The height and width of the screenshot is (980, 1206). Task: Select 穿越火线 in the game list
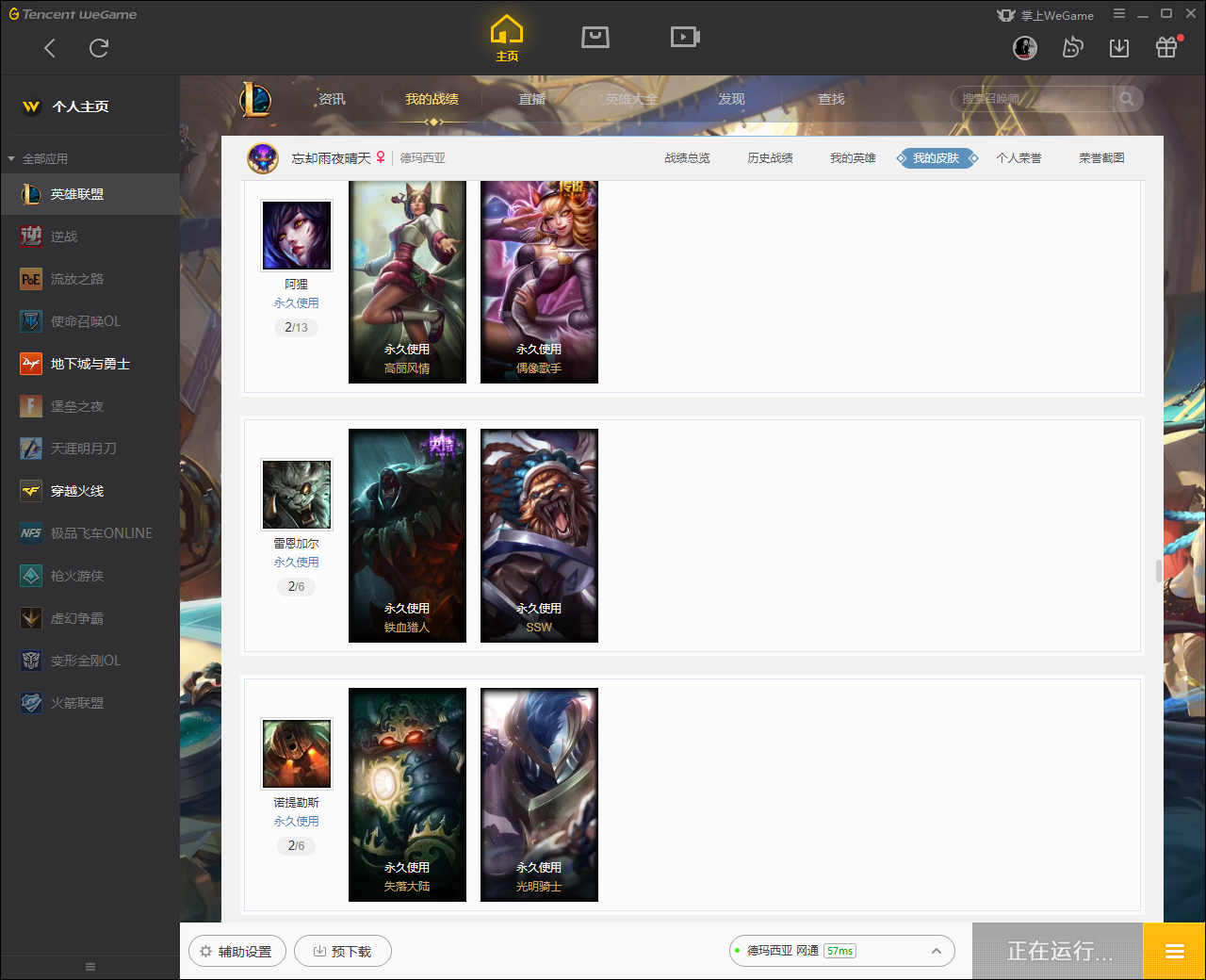pos(90,491)
